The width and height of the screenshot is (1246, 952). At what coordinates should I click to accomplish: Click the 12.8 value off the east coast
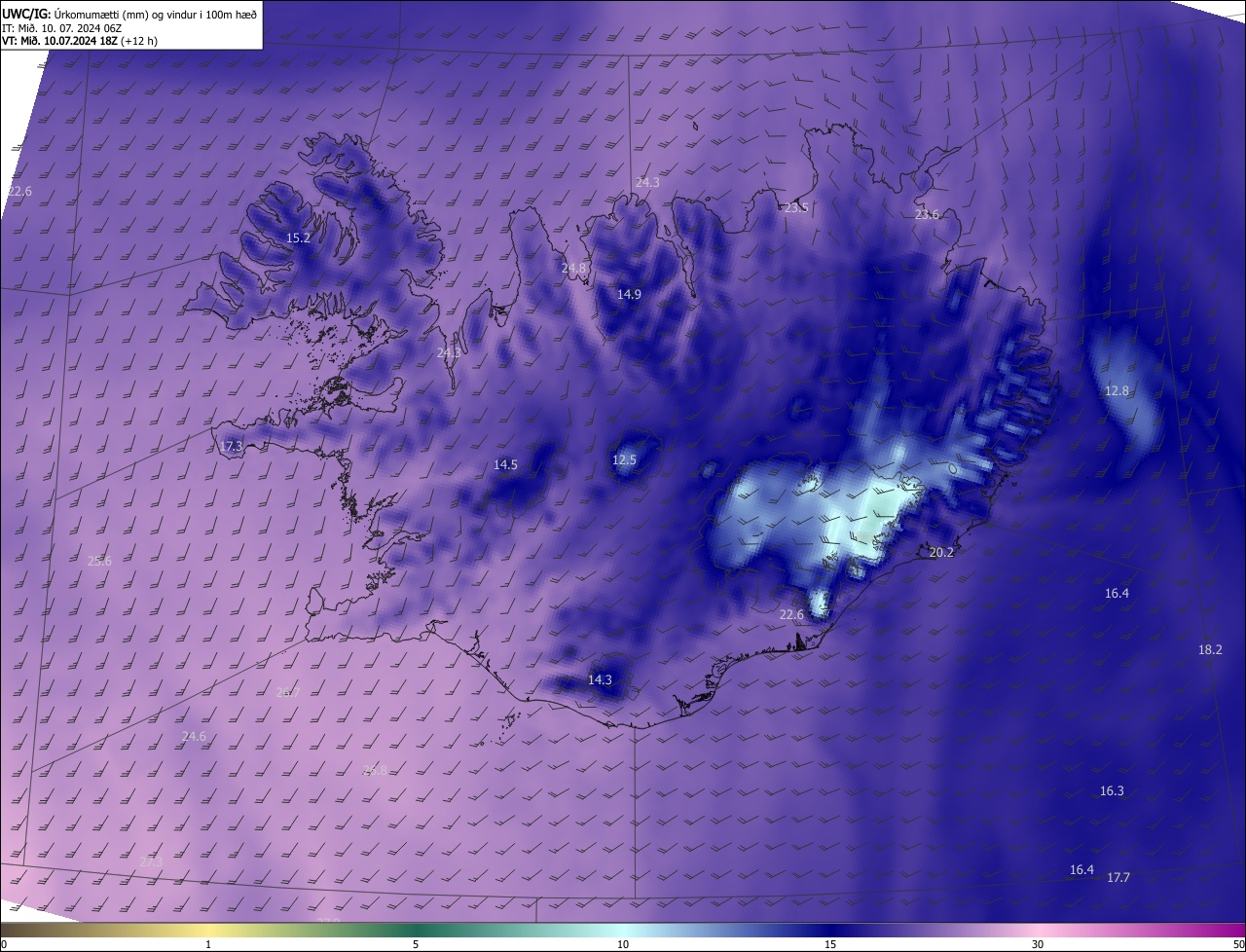(1117, 390)
